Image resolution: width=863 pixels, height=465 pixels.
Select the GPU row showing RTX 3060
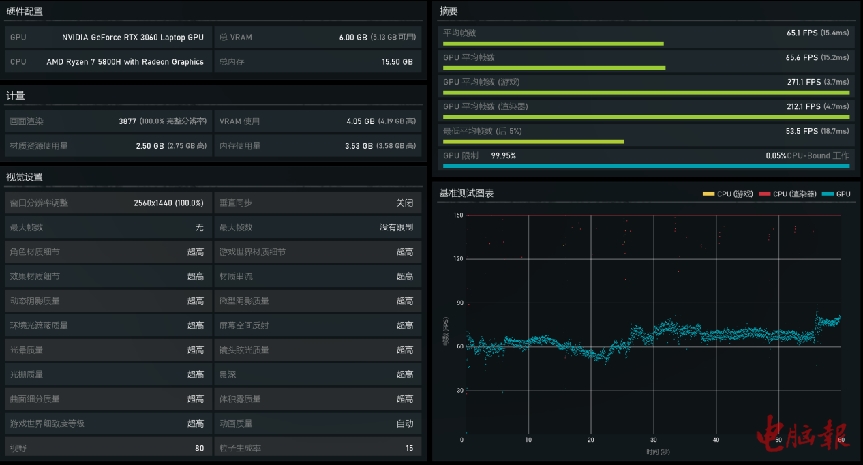click(109, 37)
